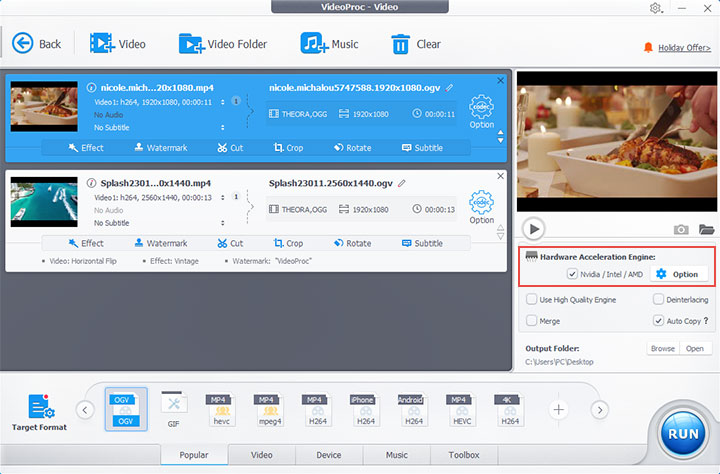Click the RUN button
Image resolution: width=720 pixels, height=474 pixels.
[x=683, y=434]
